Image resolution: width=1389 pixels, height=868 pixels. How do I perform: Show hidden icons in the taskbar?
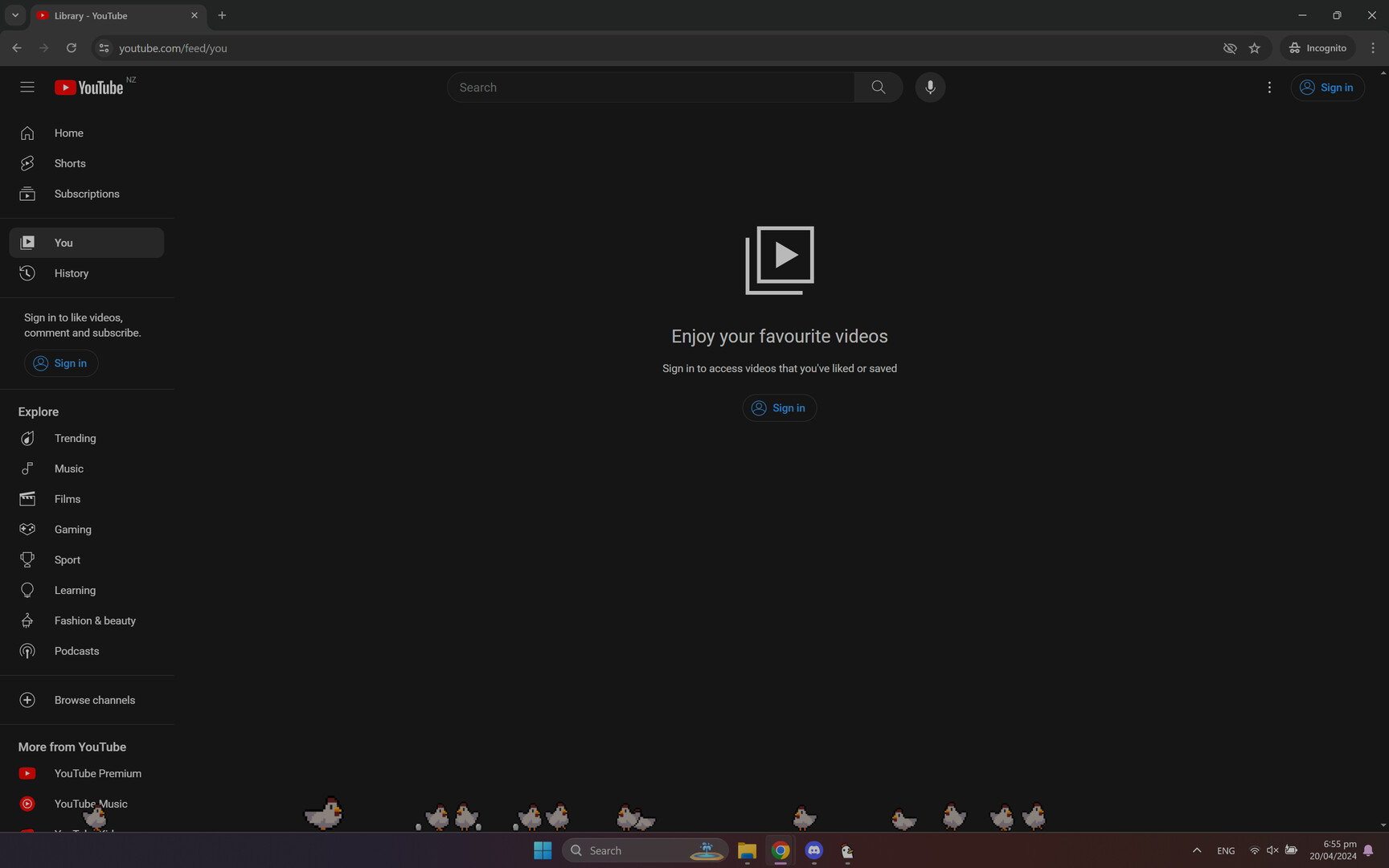(x=1196, y=850)
